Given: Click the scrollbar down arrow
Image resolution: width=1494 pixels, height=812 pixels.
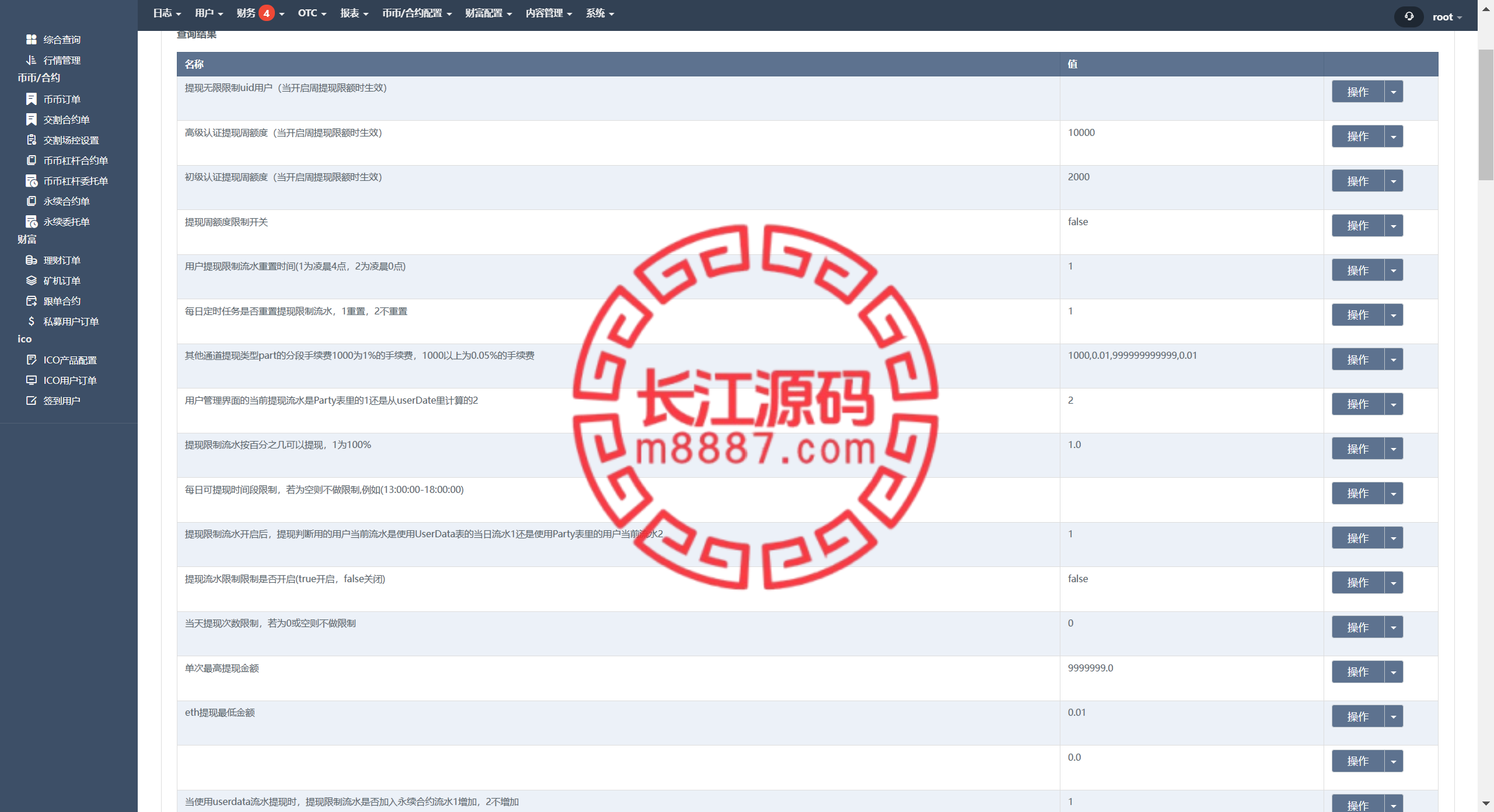Looking at the screenshot, I should click(x=1486, y=803).
